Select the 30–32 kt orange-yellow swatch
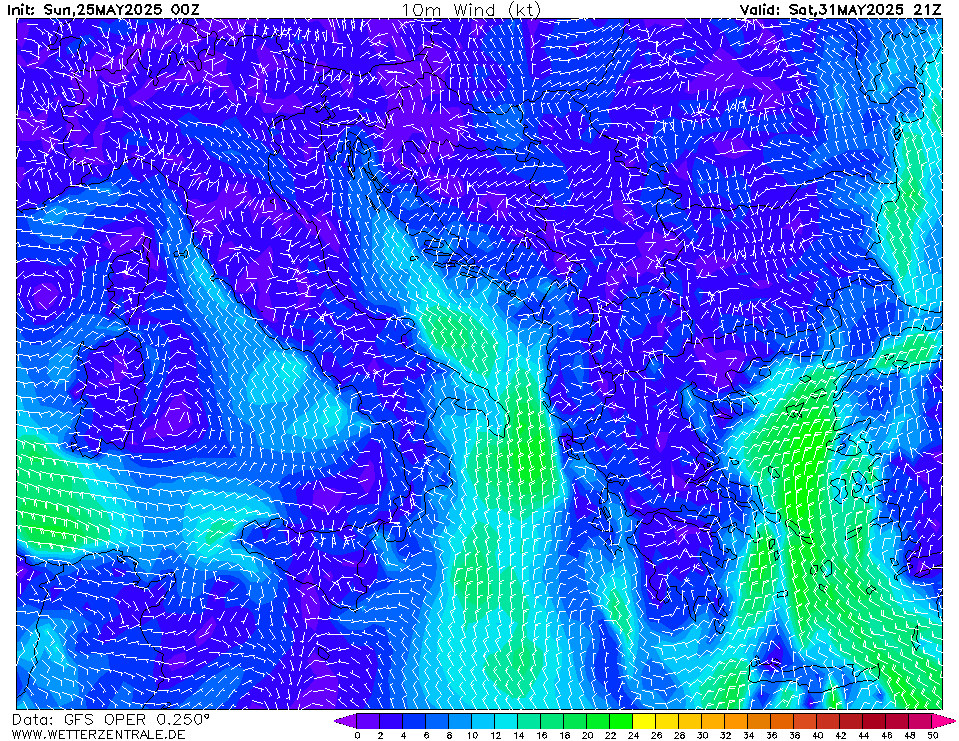The height and width of the screenshot is (741, 959). point(714,721)
